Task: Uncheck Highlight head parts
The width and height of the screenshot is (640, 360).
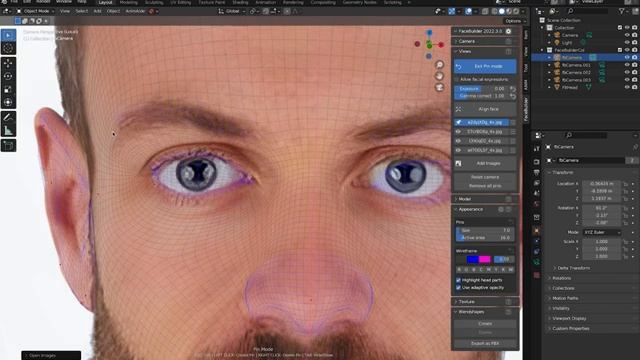Action: click(458, 280)
